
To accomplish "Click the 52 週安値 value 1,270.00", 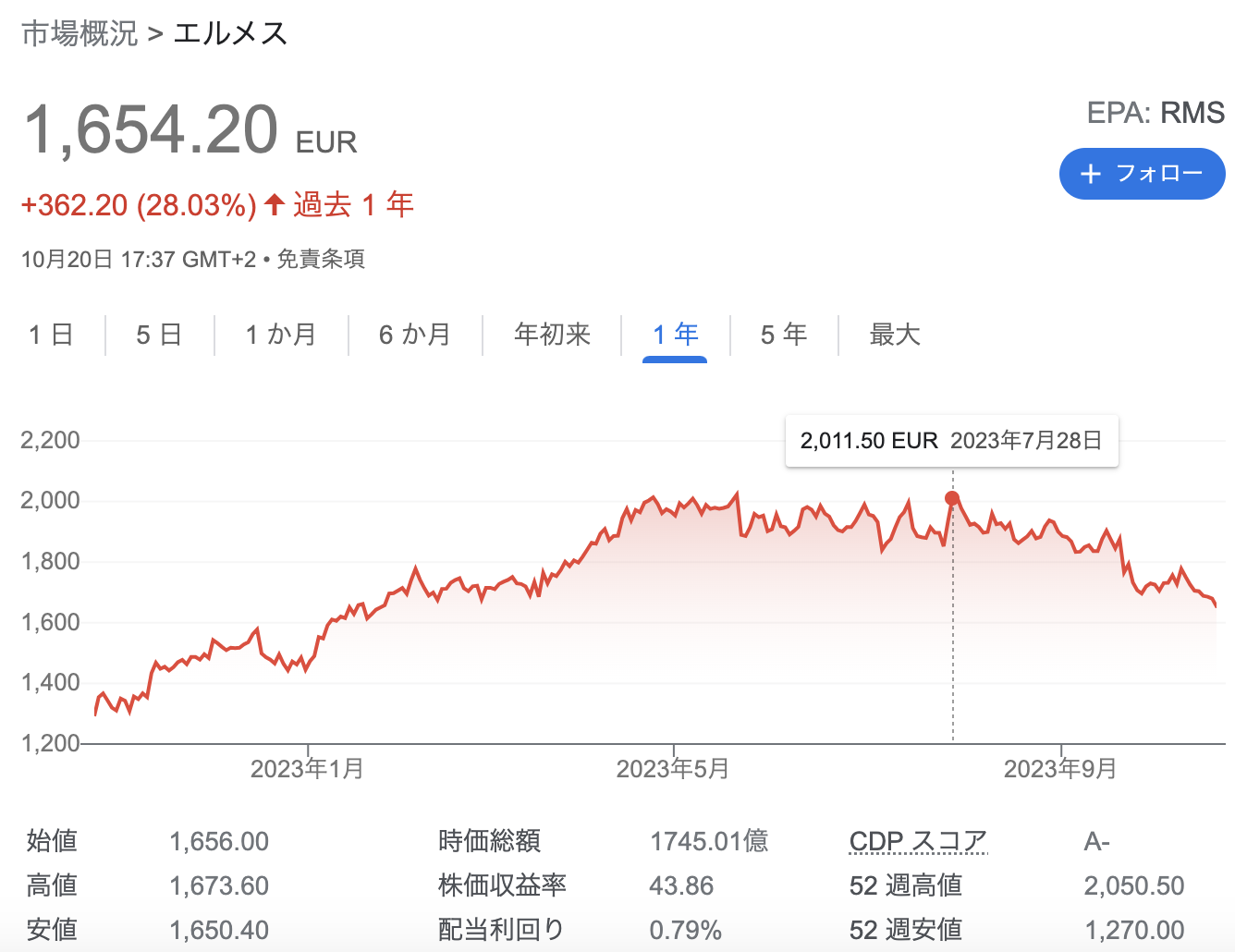I will [1134, 930].
